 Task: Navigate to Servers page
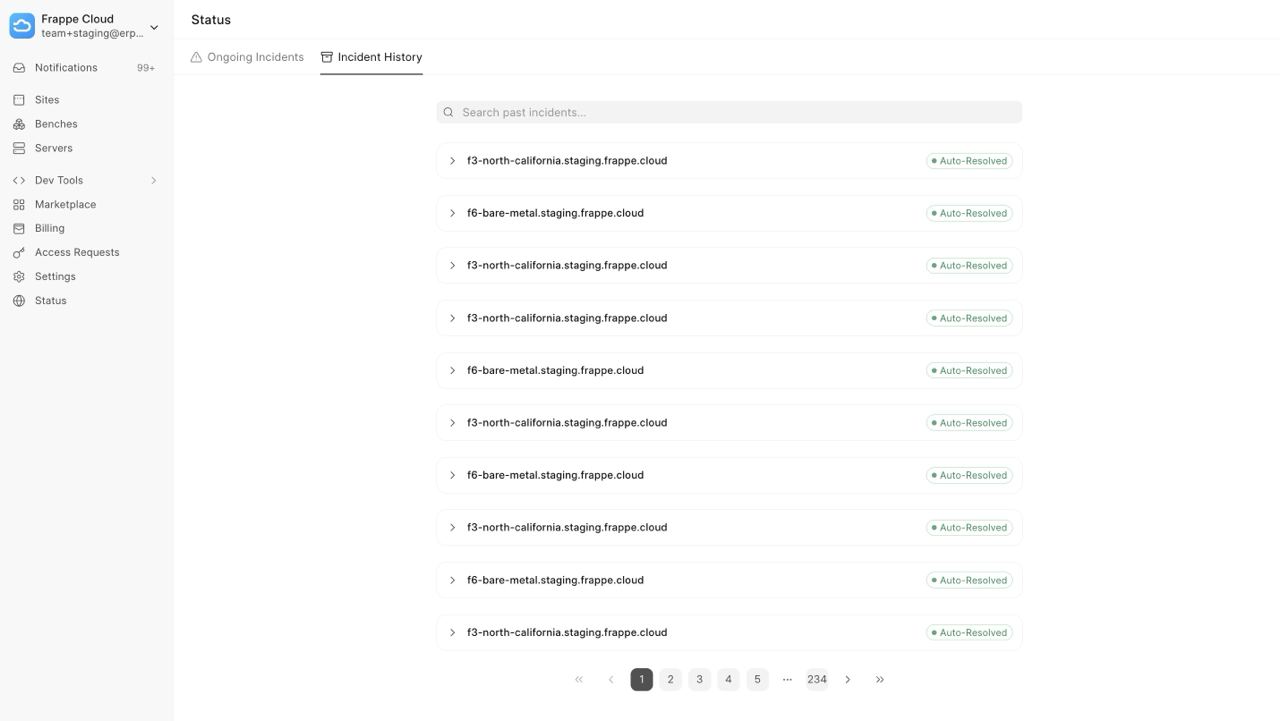(x=54, y=148)
